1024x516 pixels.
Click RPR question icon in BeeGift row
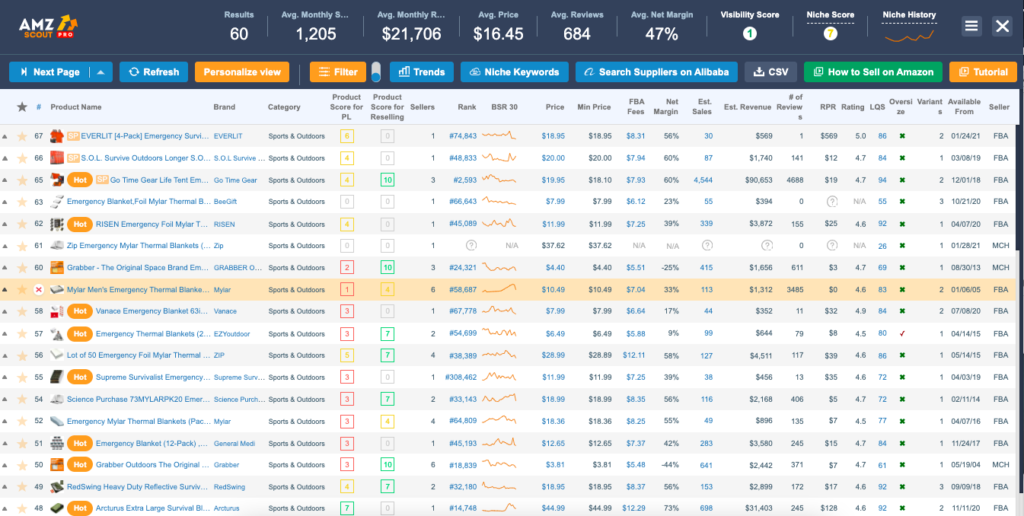831,202
